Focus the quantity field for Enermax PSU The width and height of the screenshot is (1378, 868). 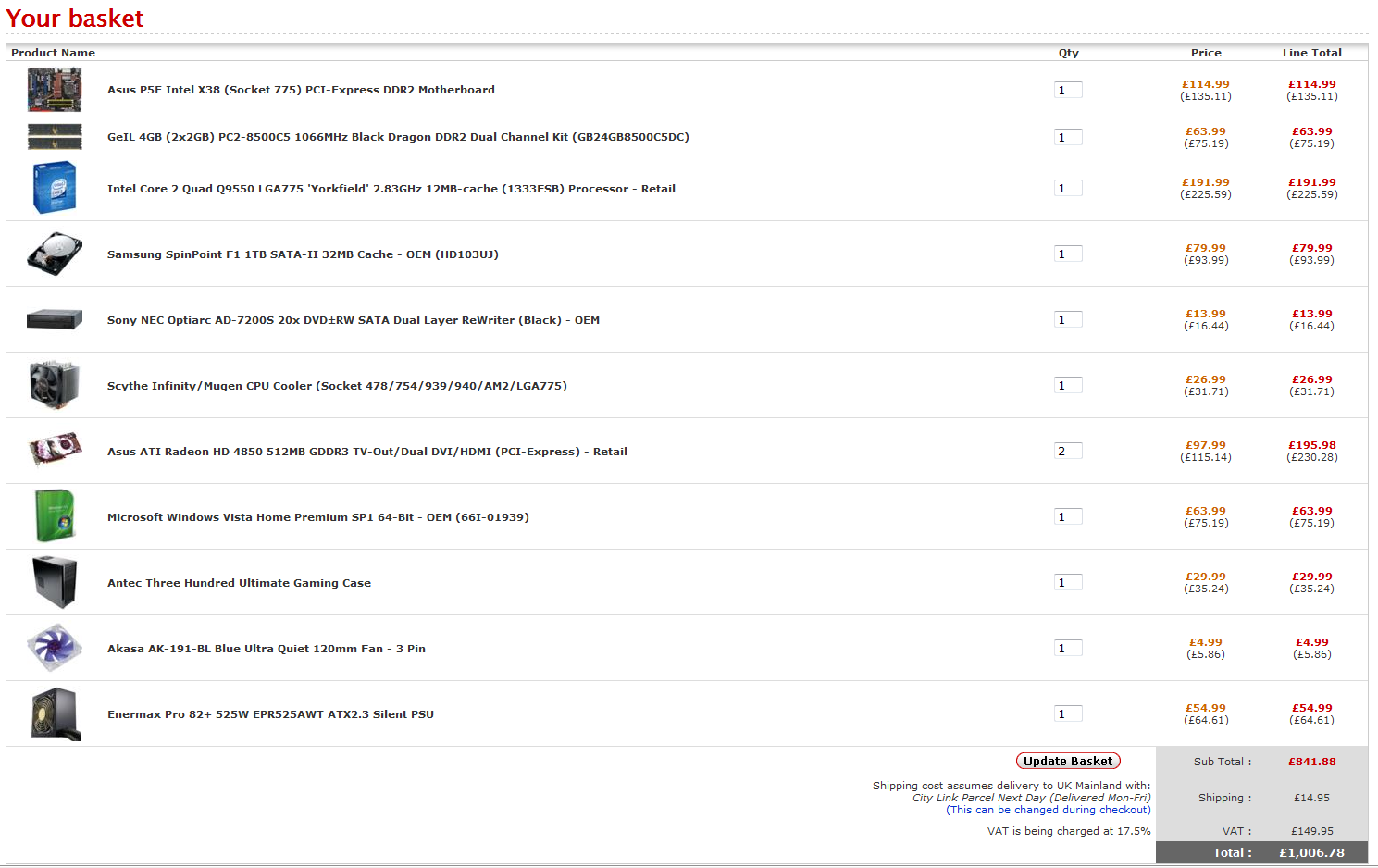(1068, 714)
